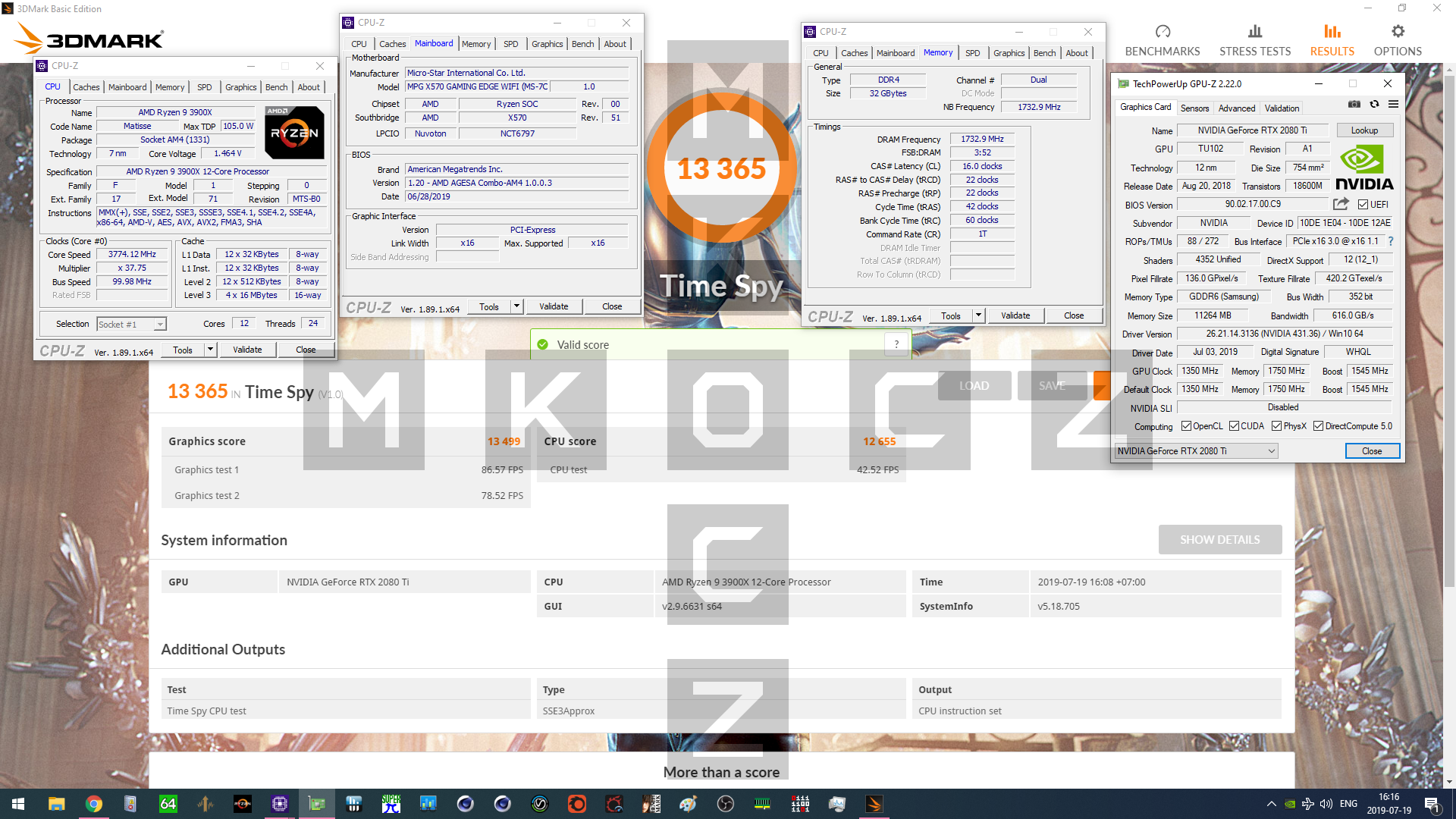
Task: Click SHOW DETAILS under System information
Action: [1219, 540]
